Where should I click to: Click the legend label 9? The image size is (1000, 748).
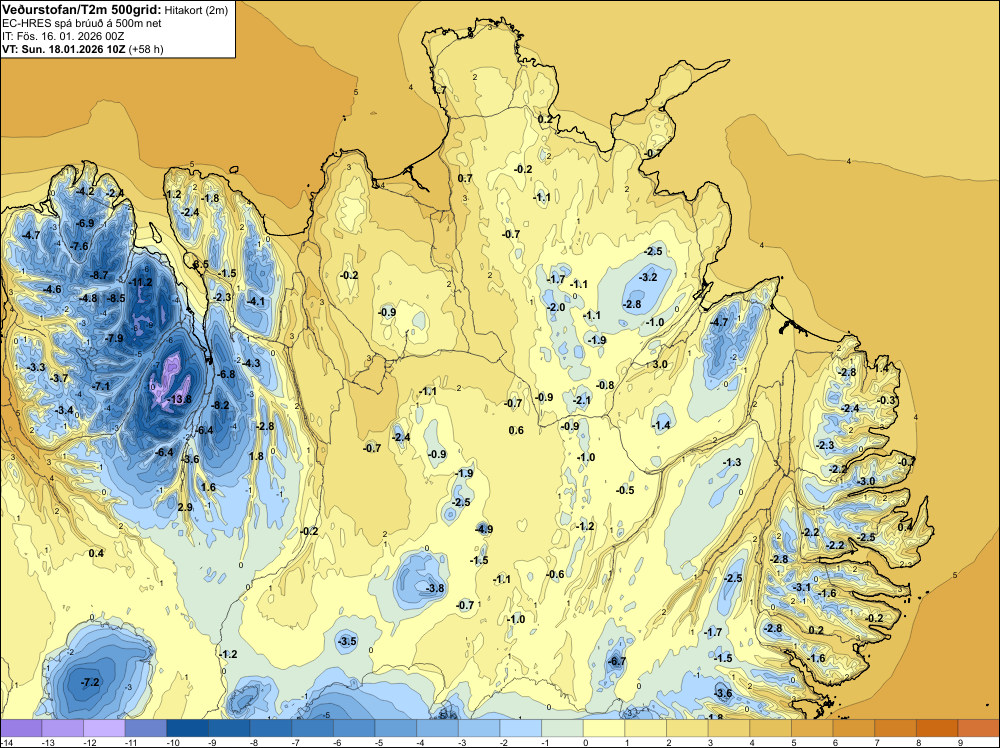tap(960, 742)
